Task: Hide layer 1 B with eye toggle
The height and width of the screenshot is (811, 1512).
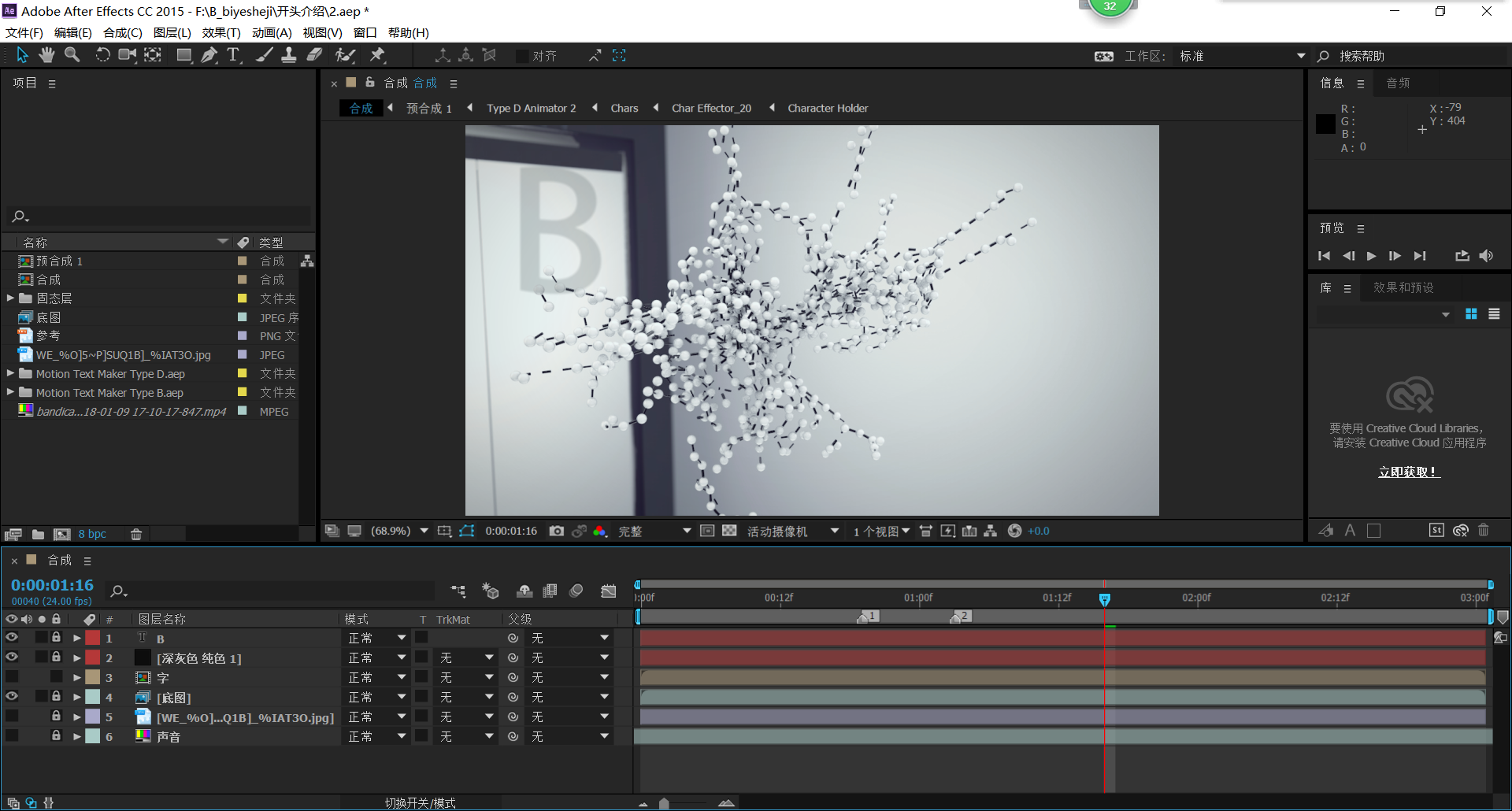Action: tap(12, 638)
